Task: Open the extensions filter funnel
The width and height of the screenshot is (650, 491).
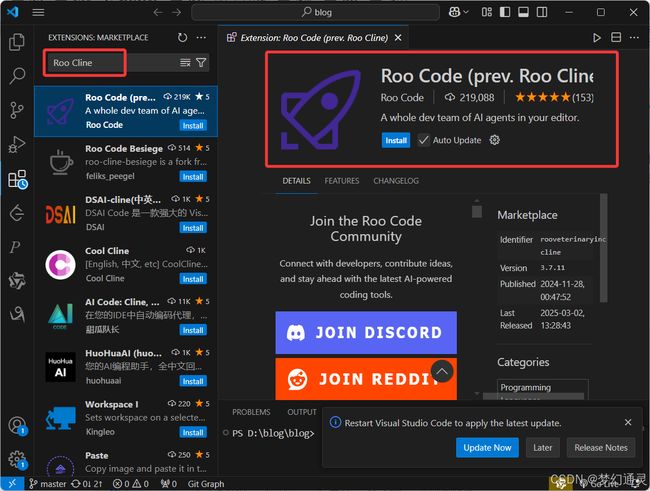Action: 201,63
